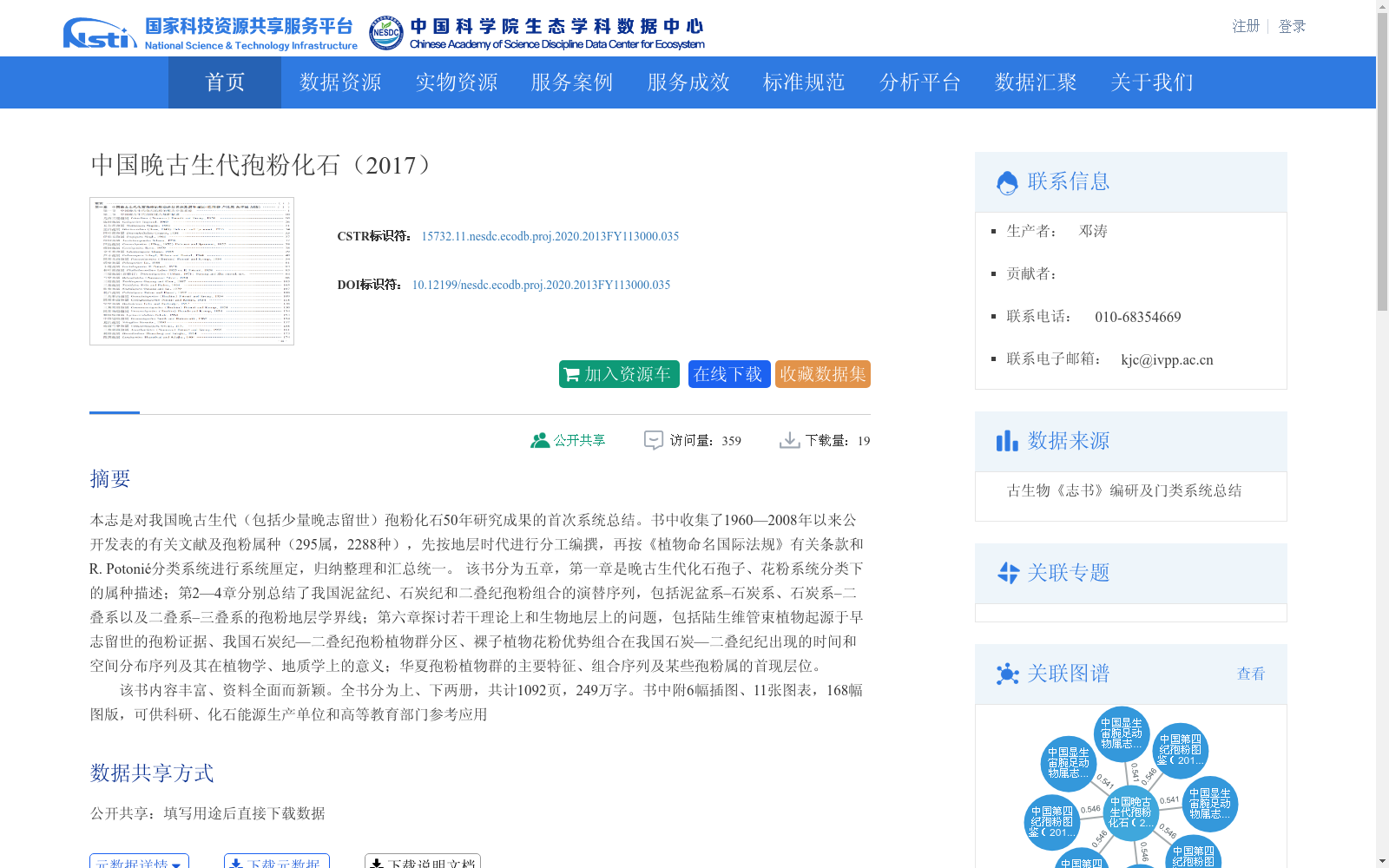The height and width of the screenshot is (868, 1389).
Task: Click the 下载量 download icon
Action: pyautogui.click(x=790, y=440)
